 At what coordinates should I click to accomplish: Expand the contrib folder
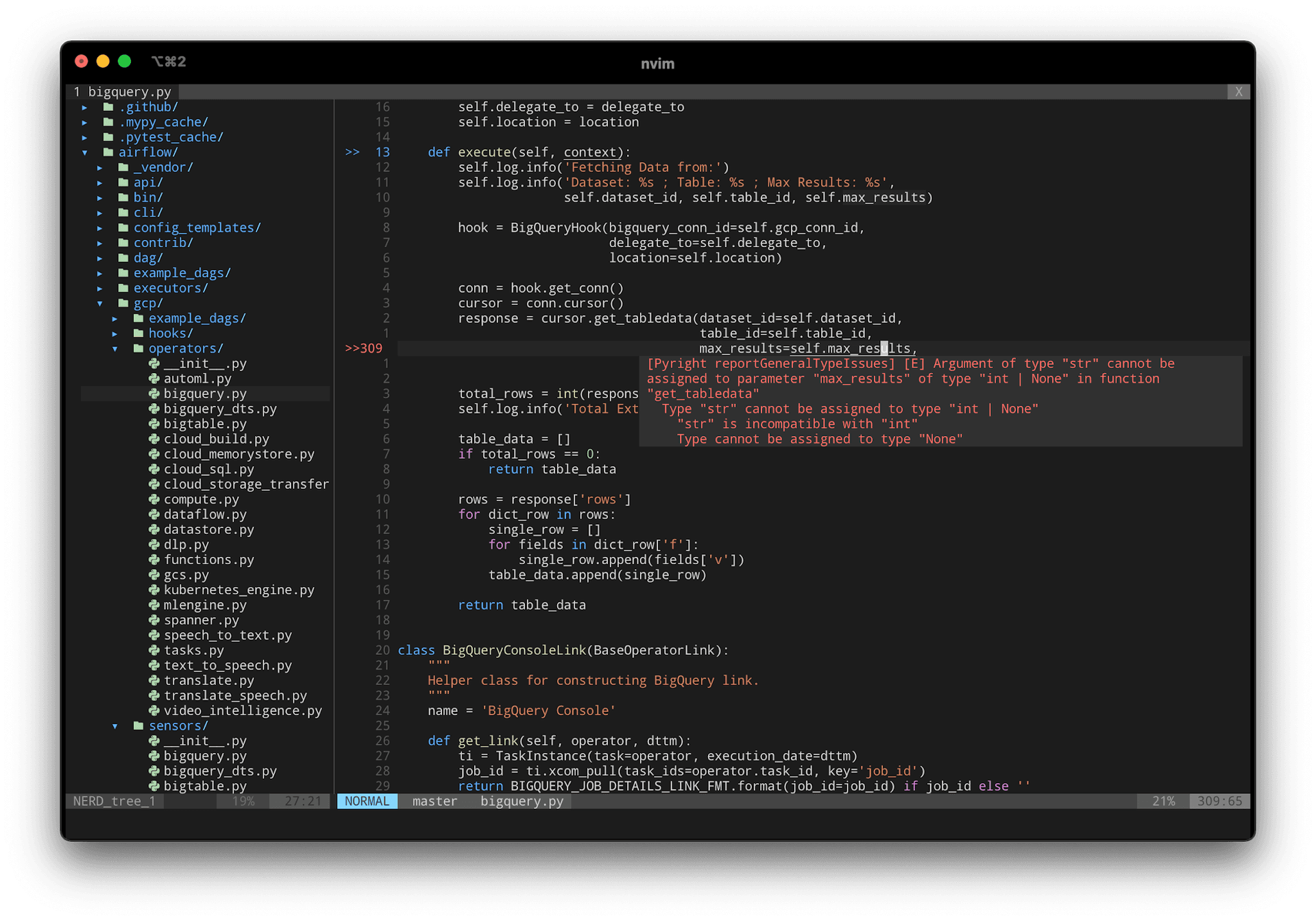[101, 242]
